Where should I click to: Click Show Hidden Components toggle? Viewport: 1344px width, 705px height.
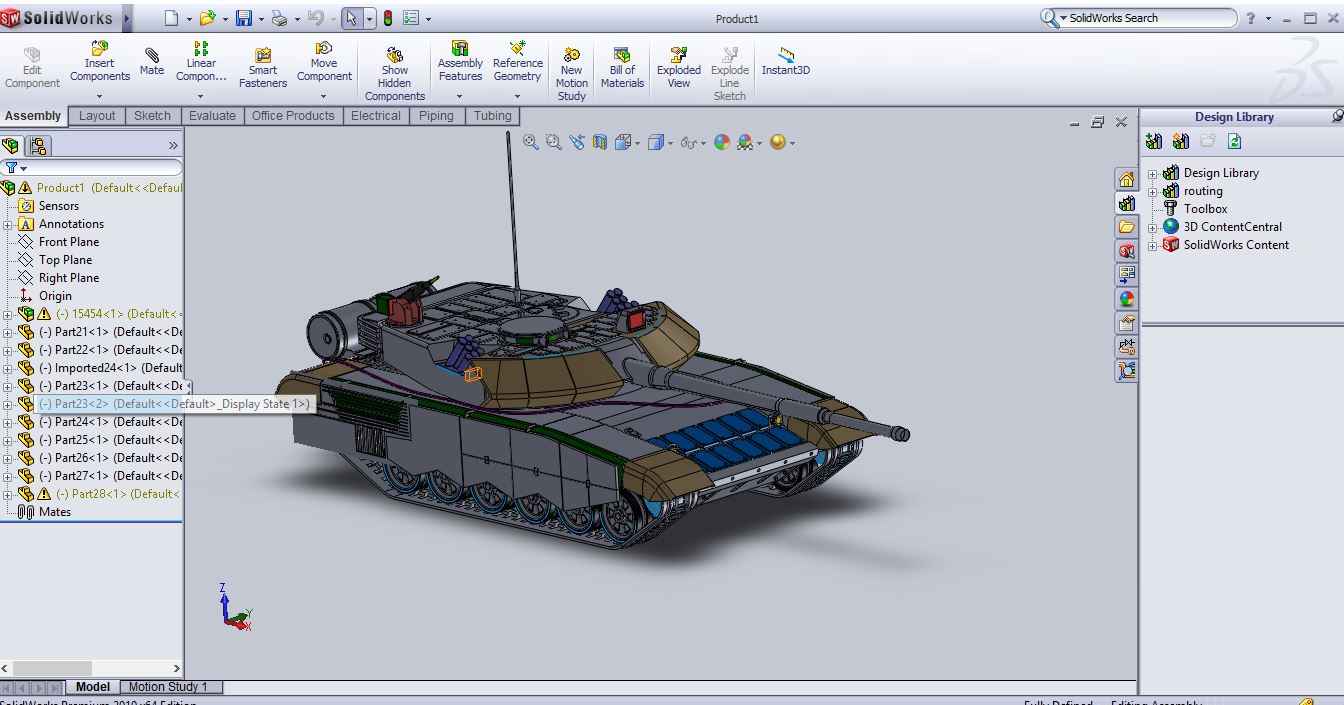click(394, 64)
